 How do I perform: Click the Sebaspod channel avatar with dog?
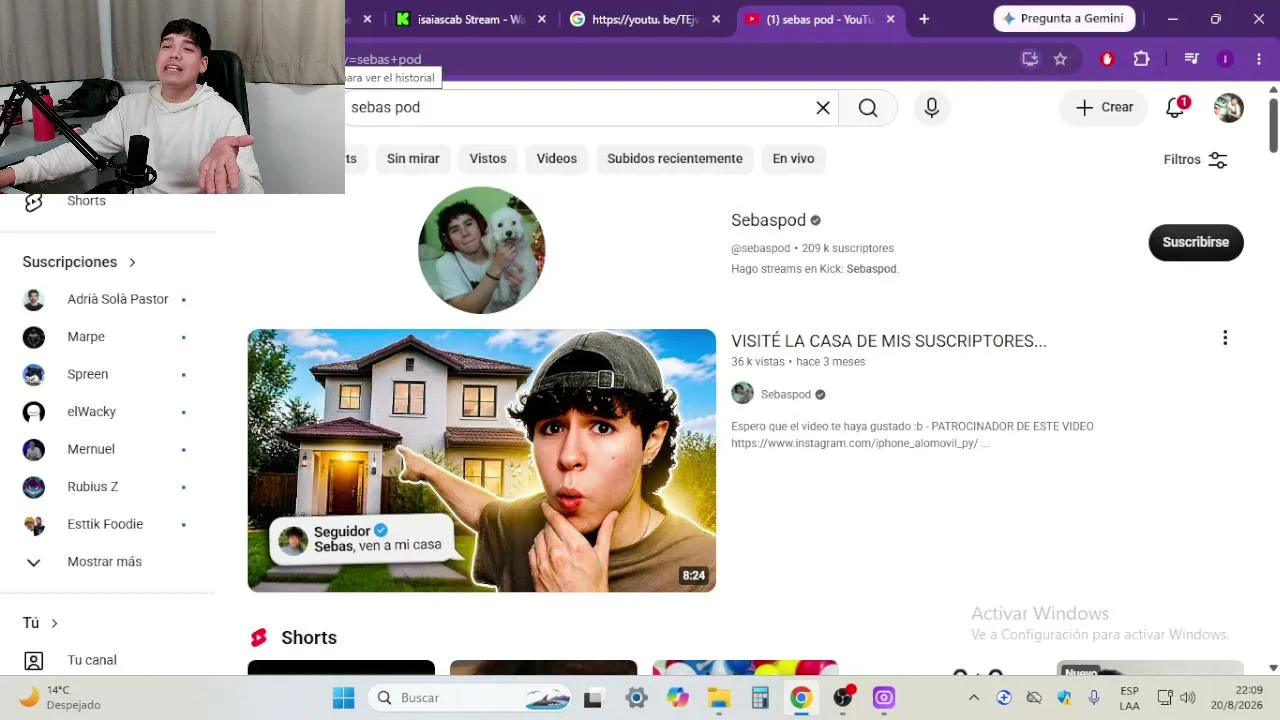pos(481,250)
